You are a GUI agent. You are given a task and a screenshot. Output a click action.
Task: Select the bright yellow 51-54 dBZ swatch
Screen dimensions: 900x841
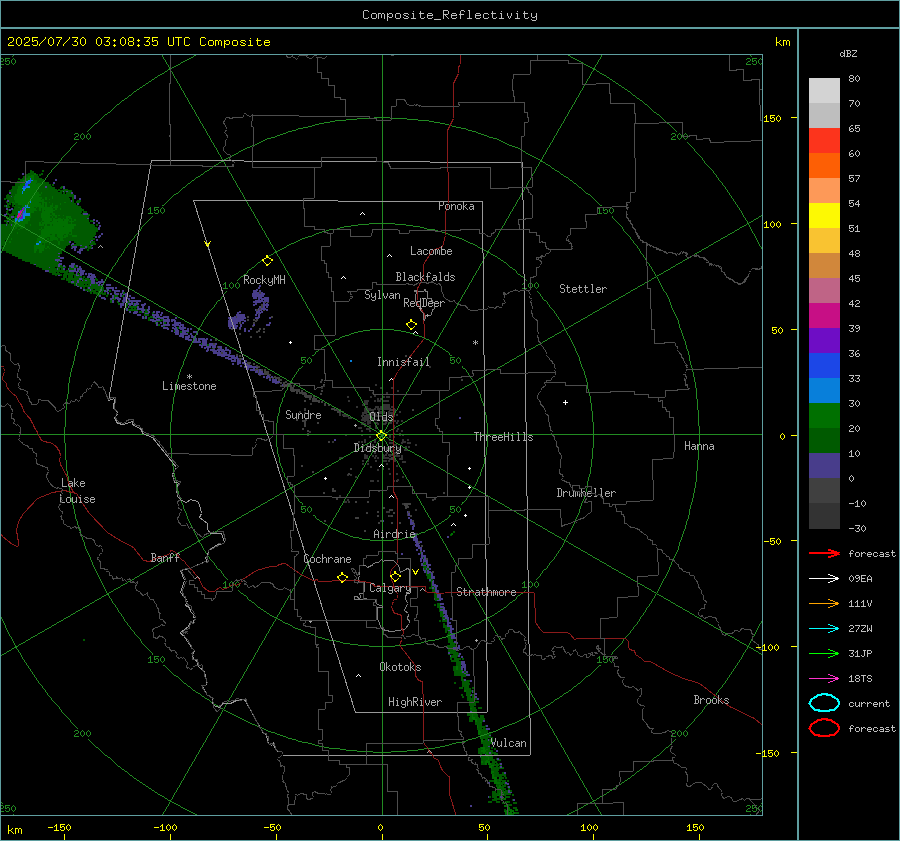coord(824,215)
